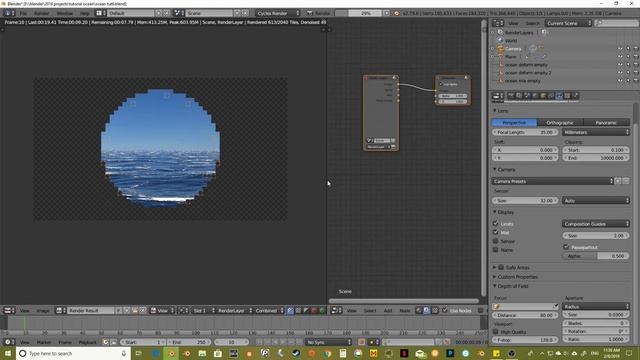
Task: Click the timeline End frame field
Action: coord(189,342)
